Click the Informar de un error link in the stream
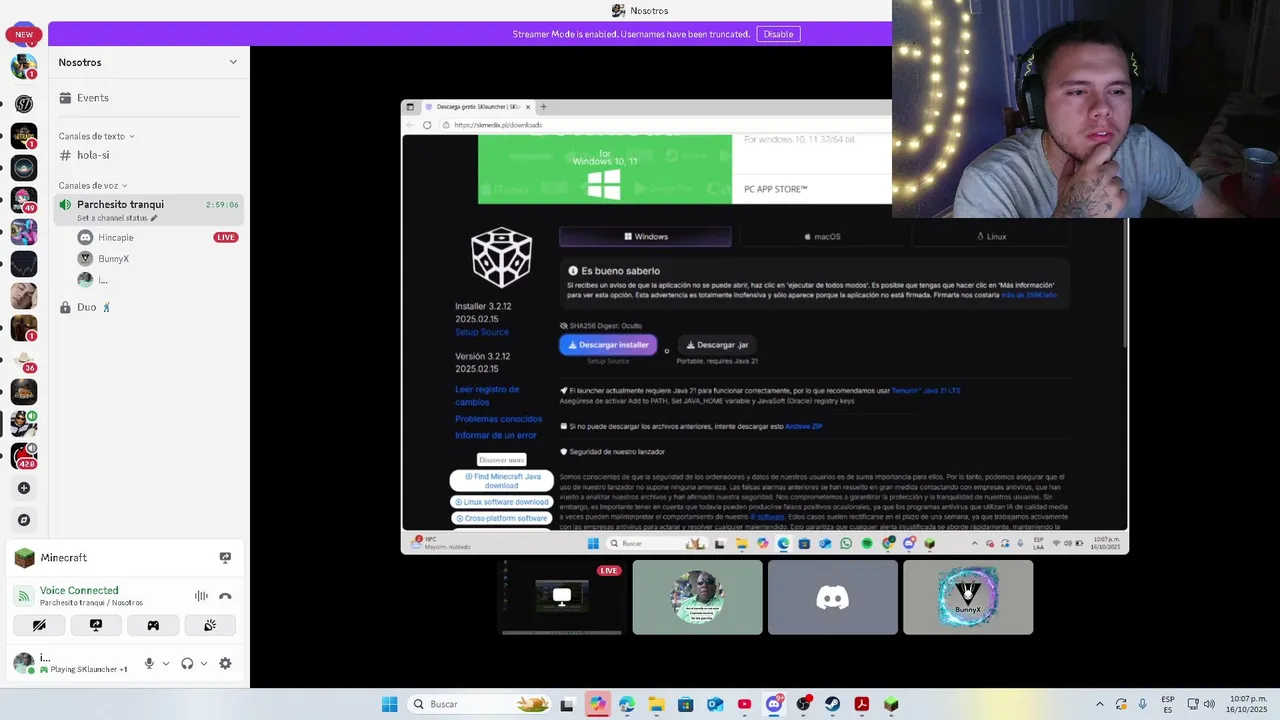 click(496, 435)
